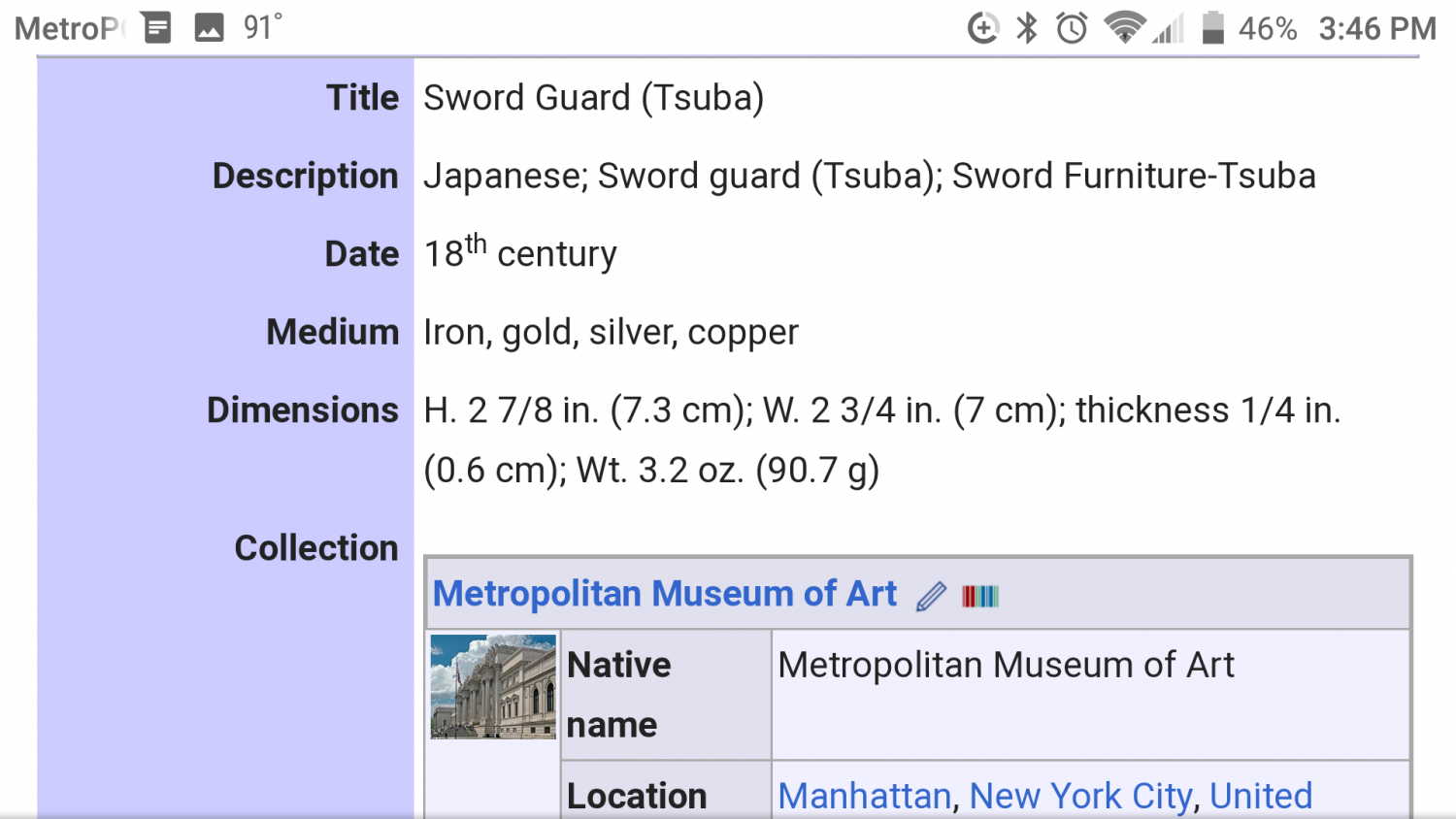Tap the notes notification icon in status bar
Image resolution: width=1456 pixels, height=819 pixels.
(157, 27)
